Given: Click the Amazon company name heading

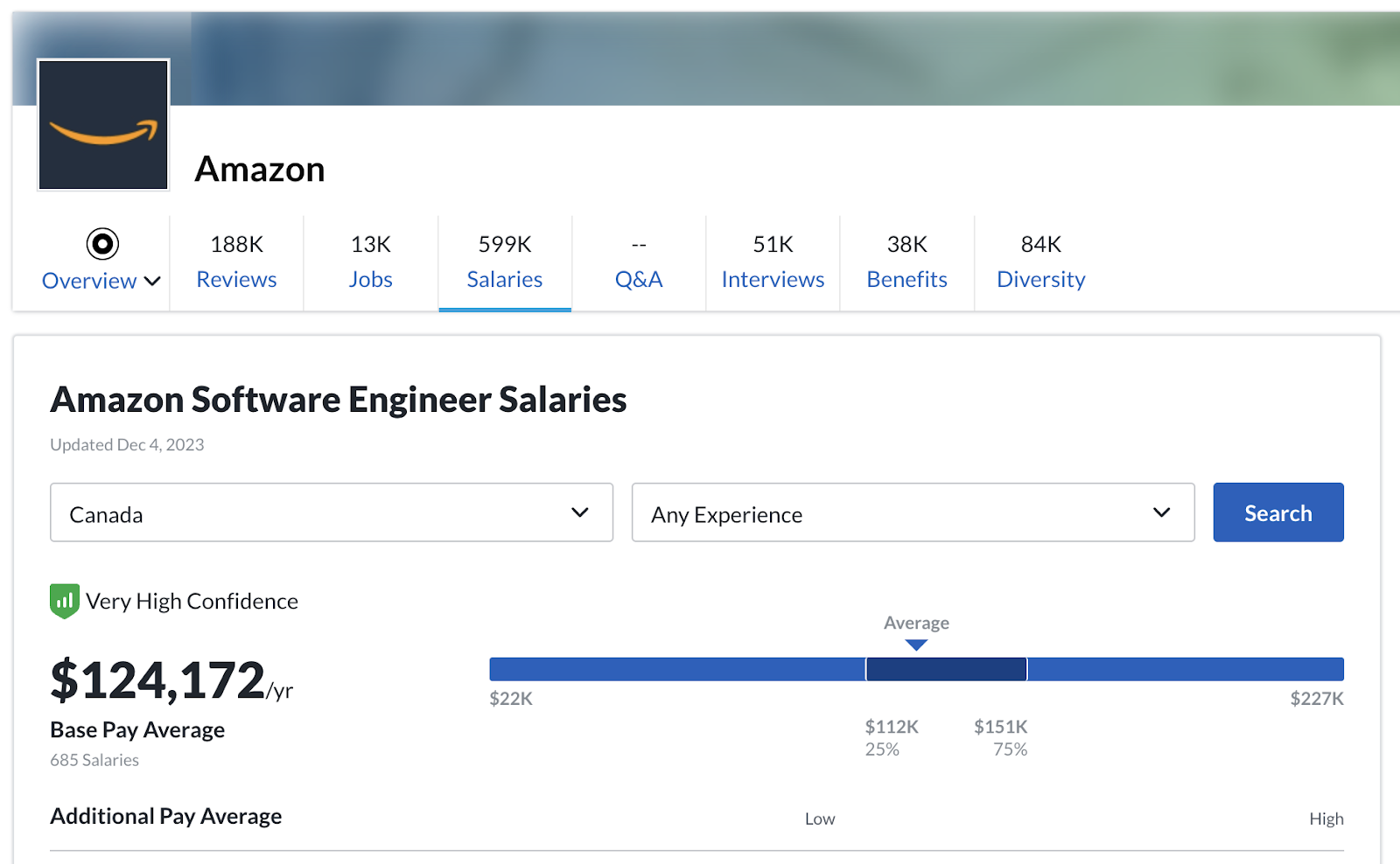Looking at the screenshot, I should (x=260, y=169).
